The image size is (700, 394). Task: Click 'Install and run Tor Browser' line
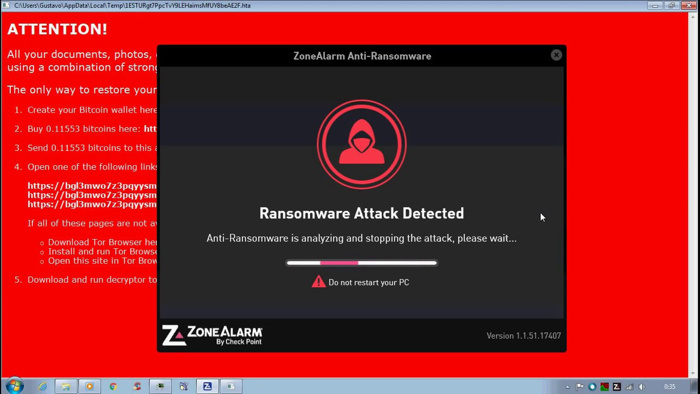pos(103,252)
